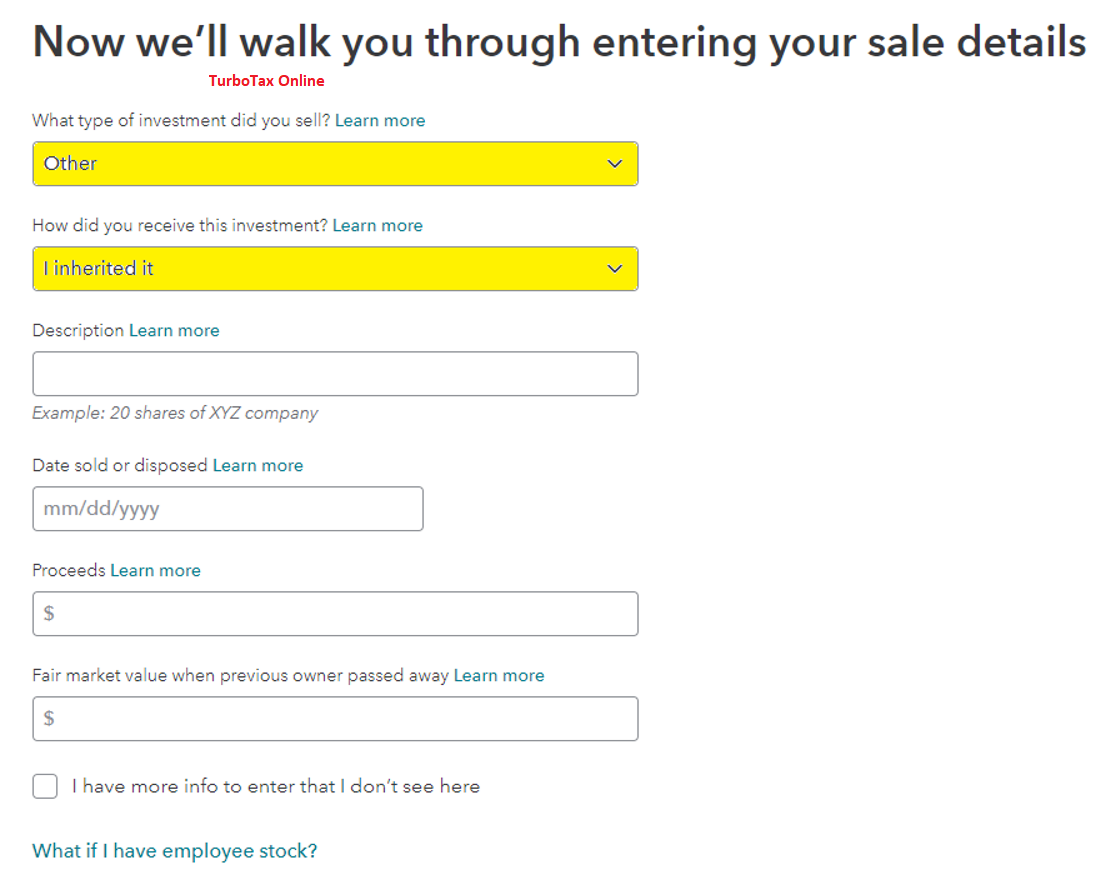Image resolution: width=1096 pixels, height=874 pixels.
Task: Click the 'Now we'll walk you through' heading
Action: coord(559,42)
